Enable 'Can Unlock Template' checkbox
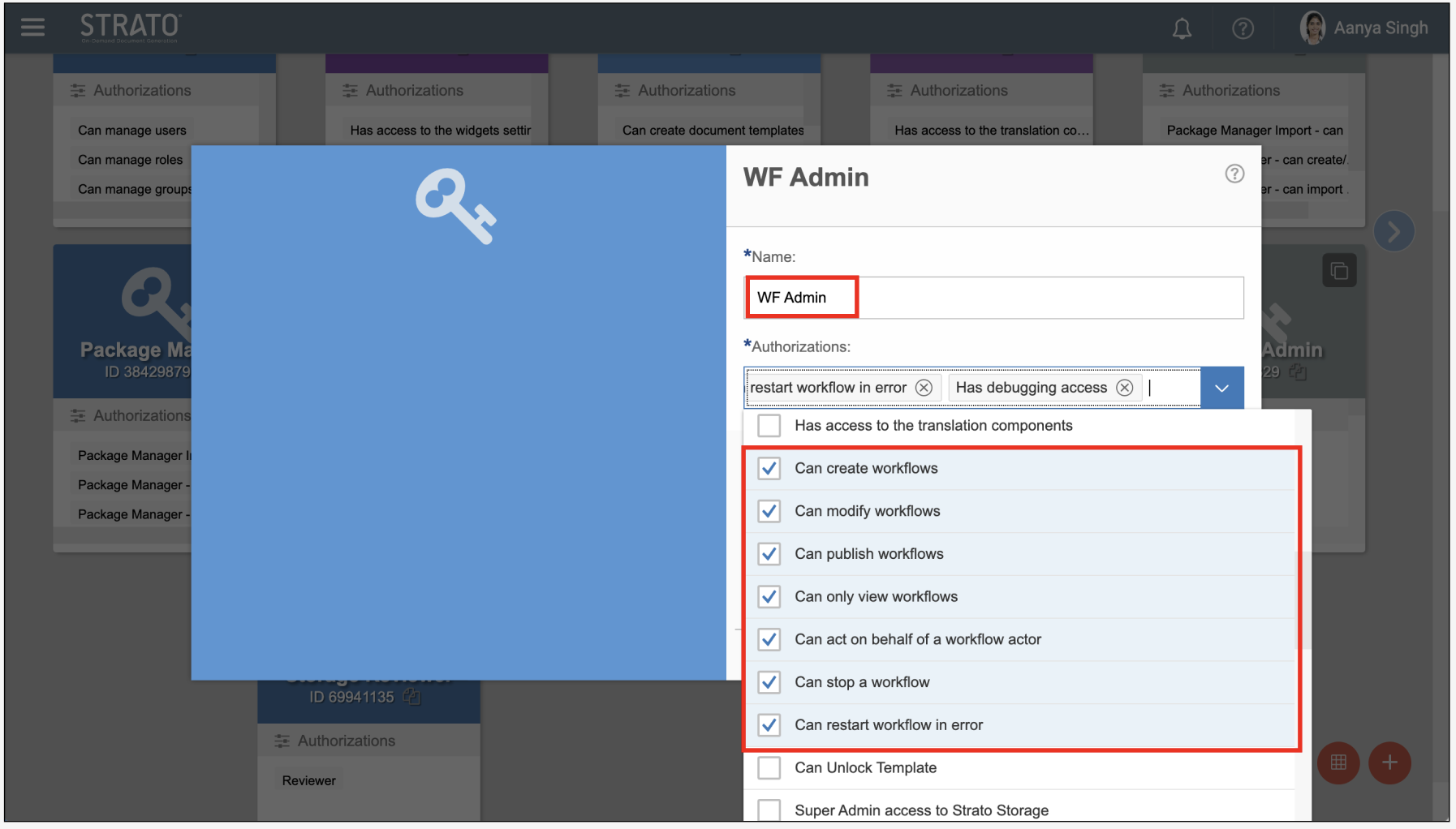Screen dimensions: 1456x829 [769, 768]
